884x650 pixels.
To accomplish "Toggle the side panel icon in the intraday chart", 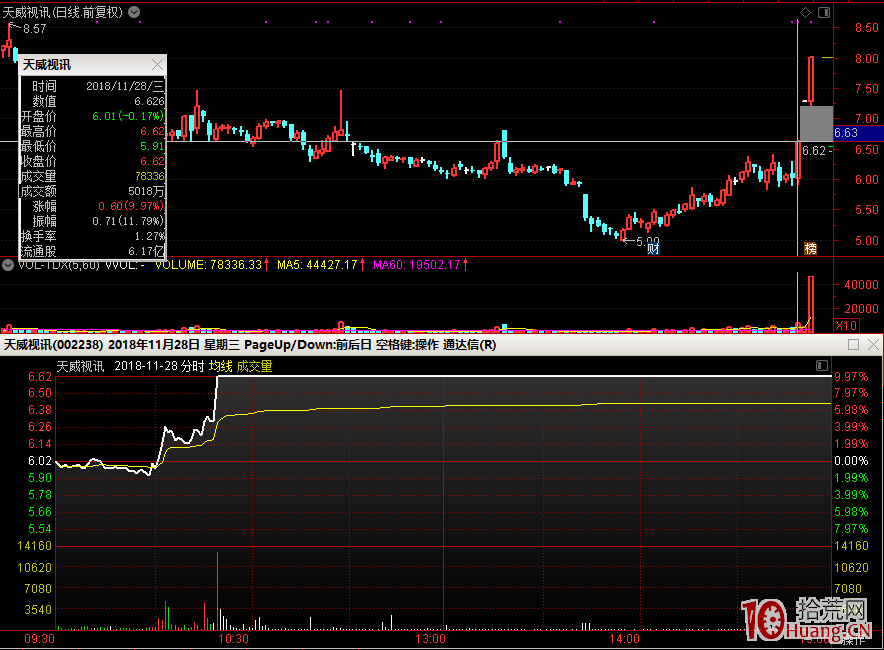I will (x=822, y=366).
